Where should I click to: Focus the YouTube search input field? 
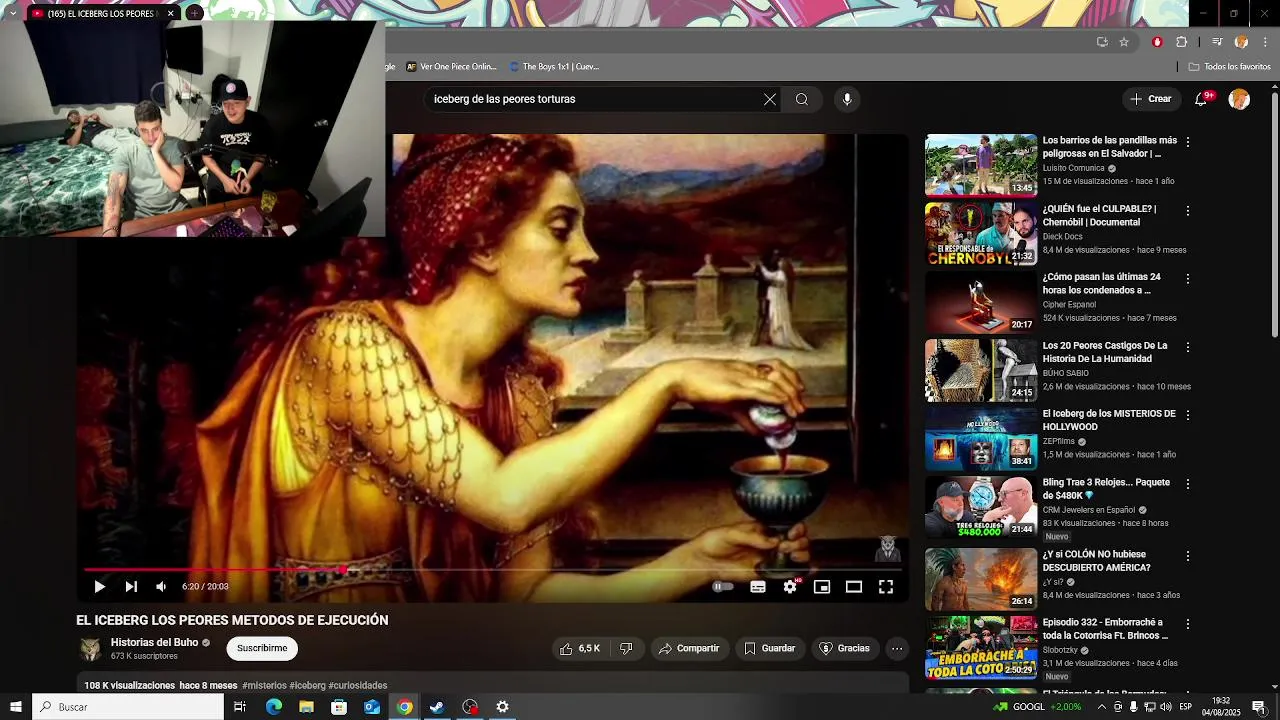pyautogui.click(x=595, y=99)
